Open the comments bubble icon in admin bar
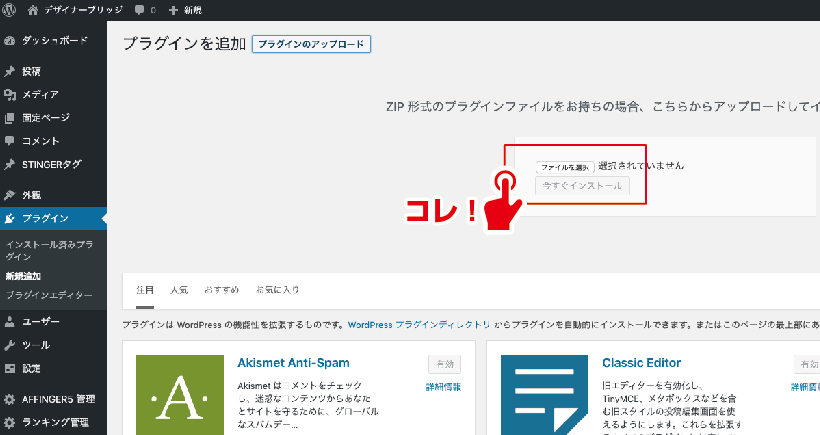The image size is (820, 435). click(137, 9)
